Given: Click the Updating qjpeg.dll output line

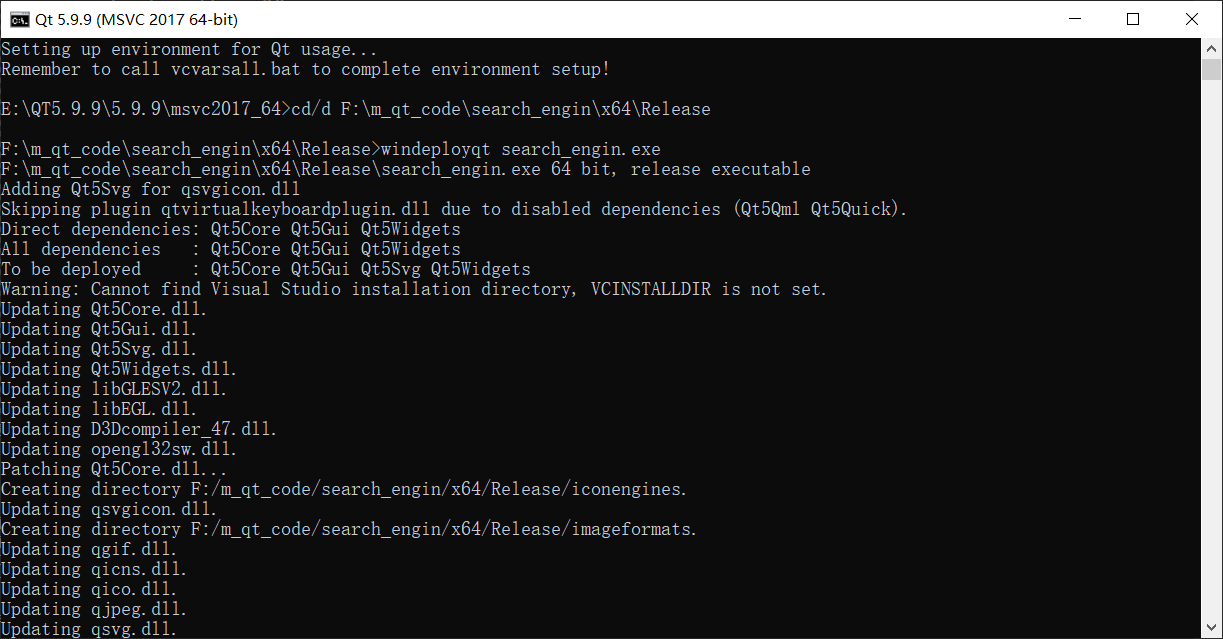Looking at the screenshot, I should [x=95, y=608].
